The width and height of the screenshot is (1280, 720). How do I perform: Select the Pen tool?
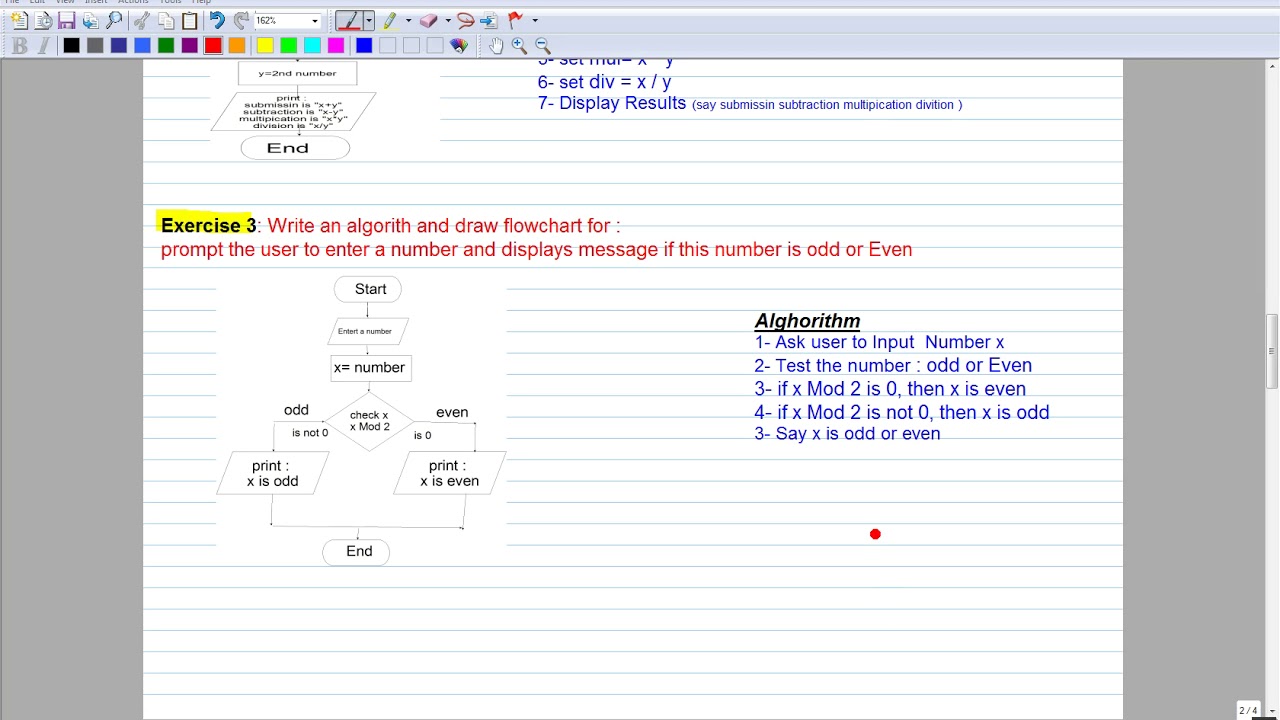point(348,20)
